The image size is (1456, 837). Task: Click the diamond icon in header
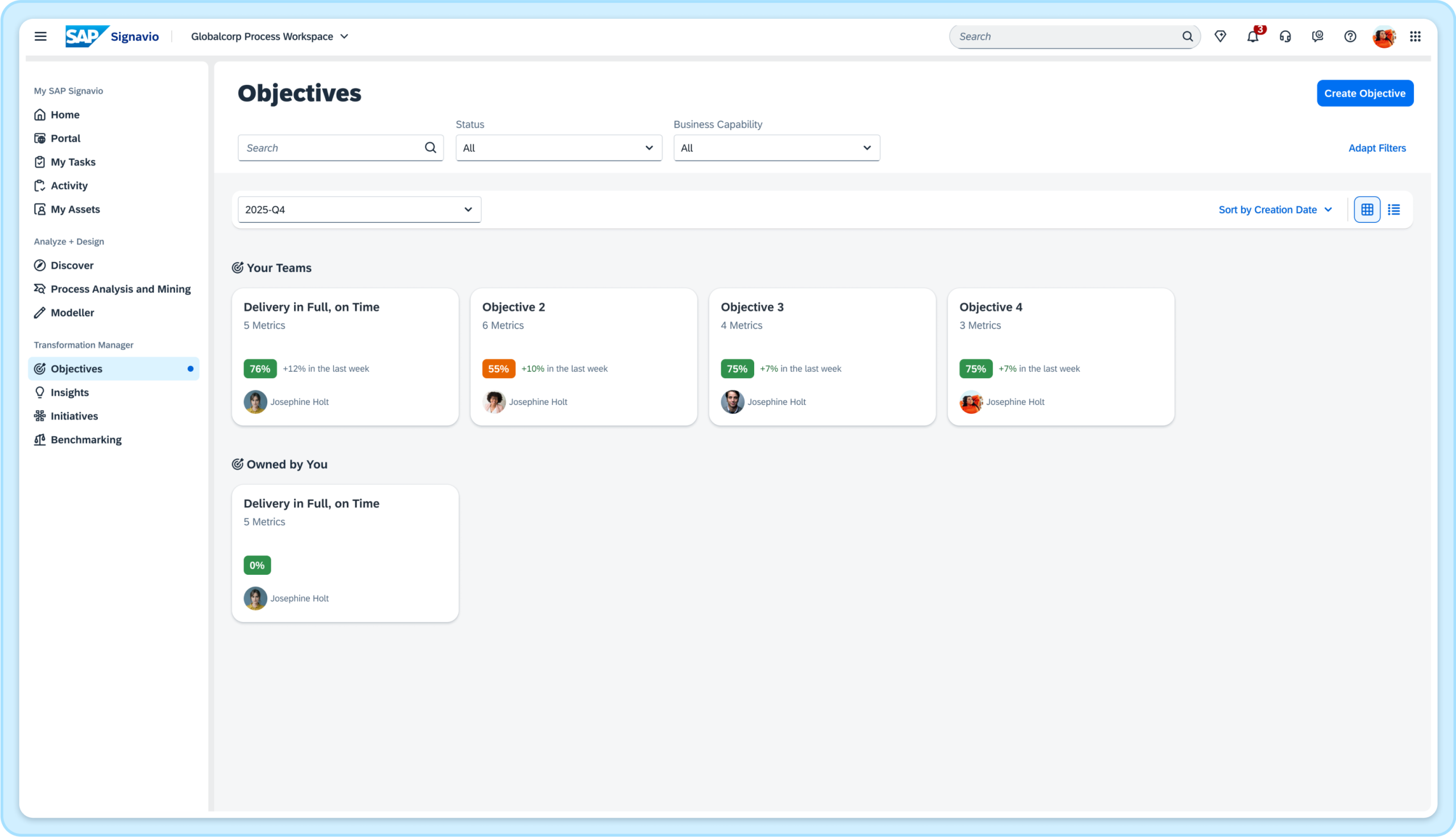pyautogui.click(x=1220, y=36)
